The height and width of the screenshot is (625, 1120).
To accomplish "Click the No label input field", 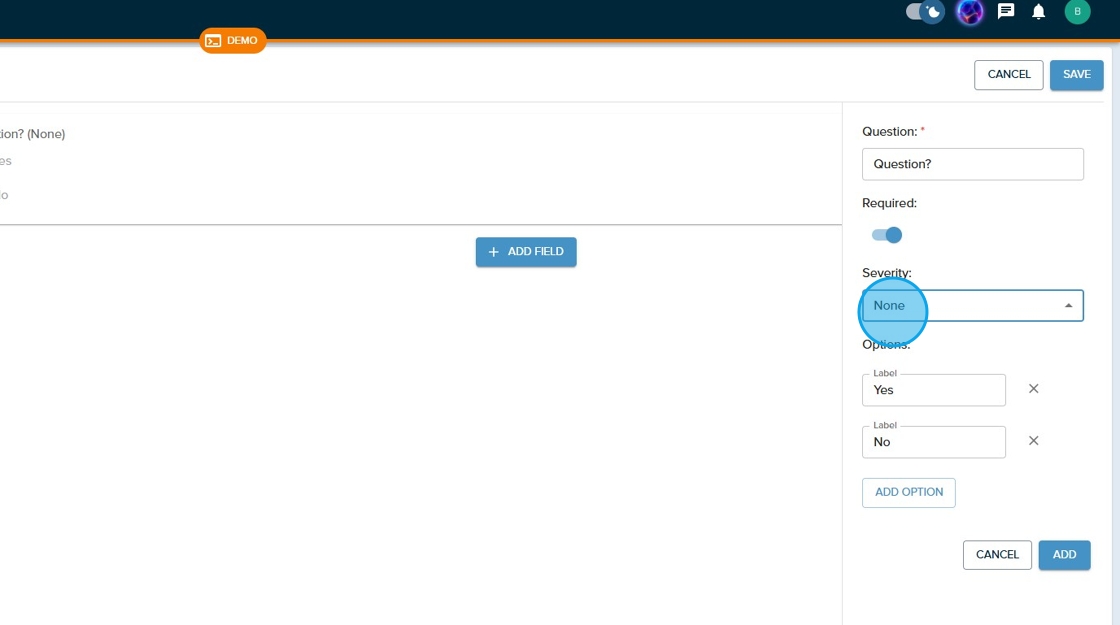I will (933, 443).
